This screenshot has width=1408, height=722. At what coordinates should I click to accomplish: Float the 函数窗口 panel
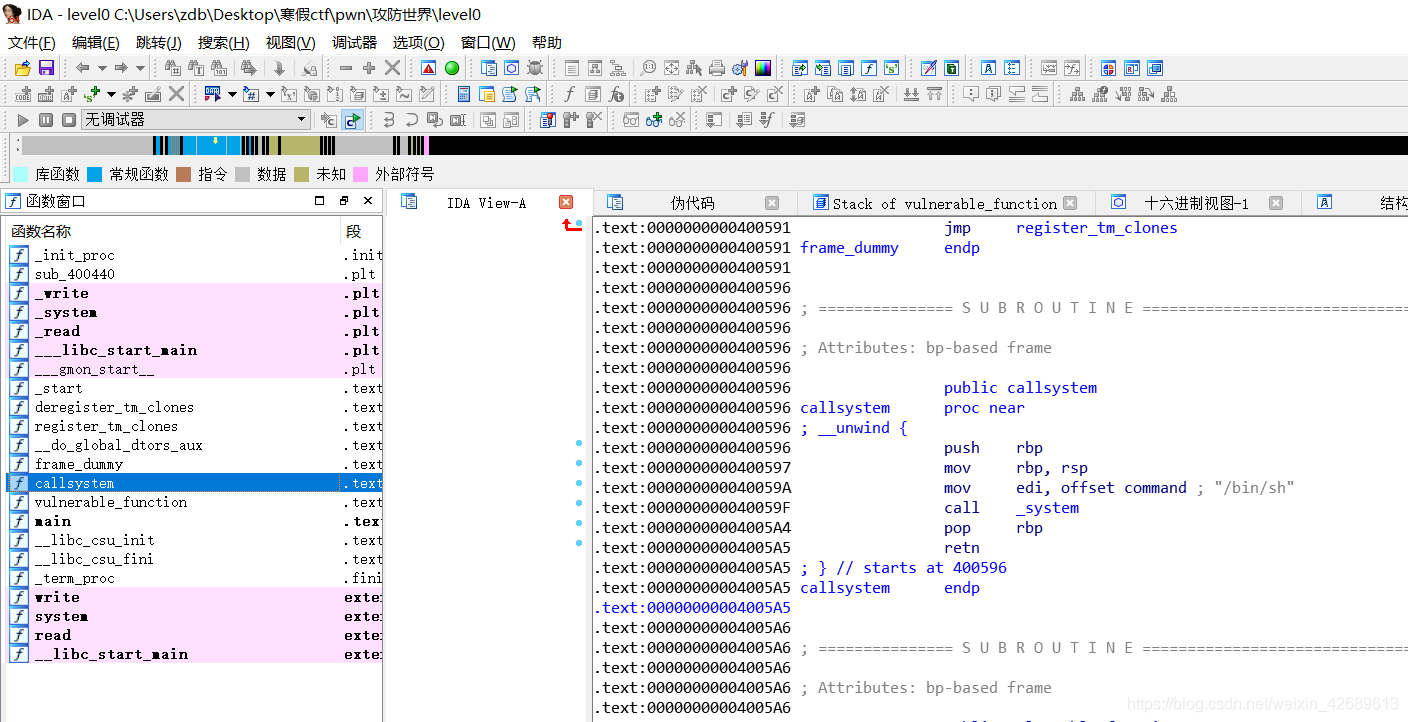(x=344, y=200)
